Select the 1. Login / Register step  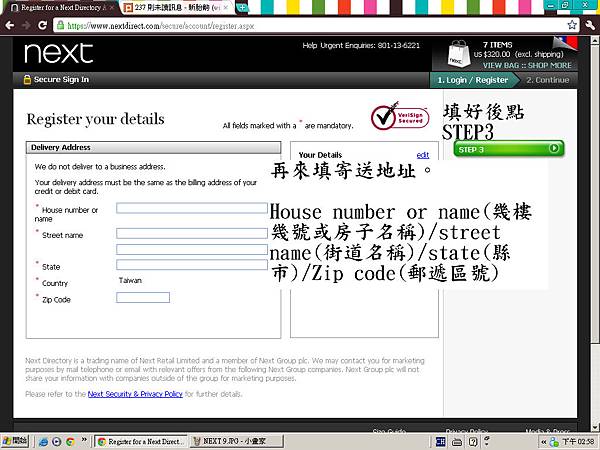coord(473,80)
